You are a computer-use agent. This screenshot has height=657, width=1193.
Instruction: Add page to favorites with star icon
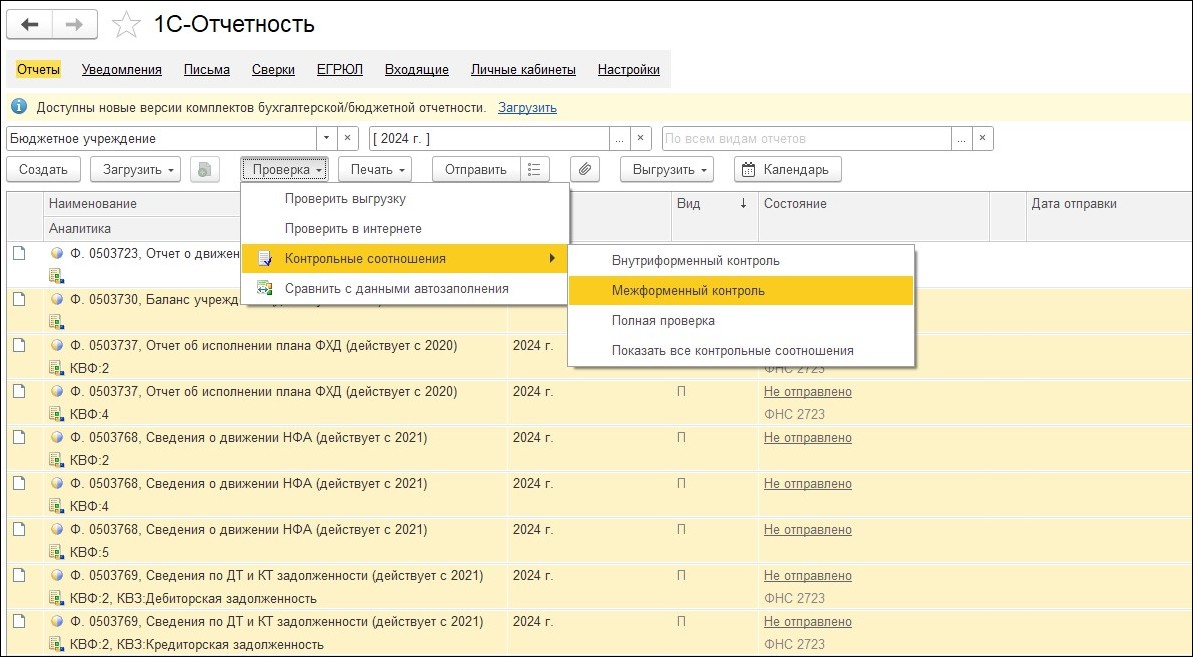point(126,25)
